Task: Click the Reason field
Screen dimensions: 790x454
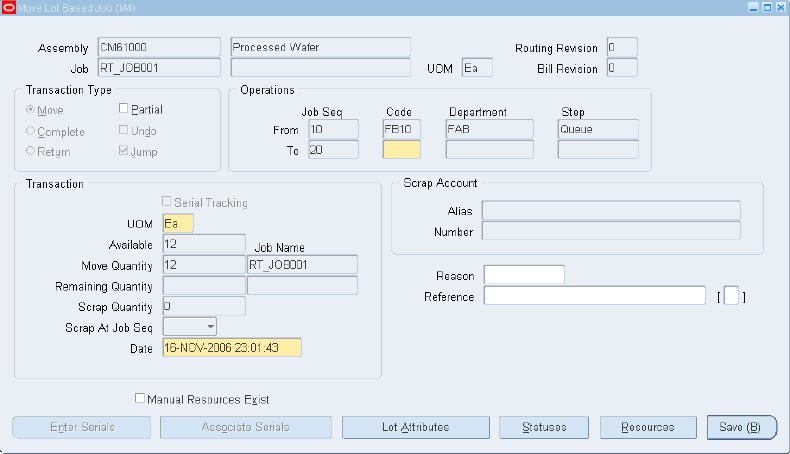Action: click(524, 275)
